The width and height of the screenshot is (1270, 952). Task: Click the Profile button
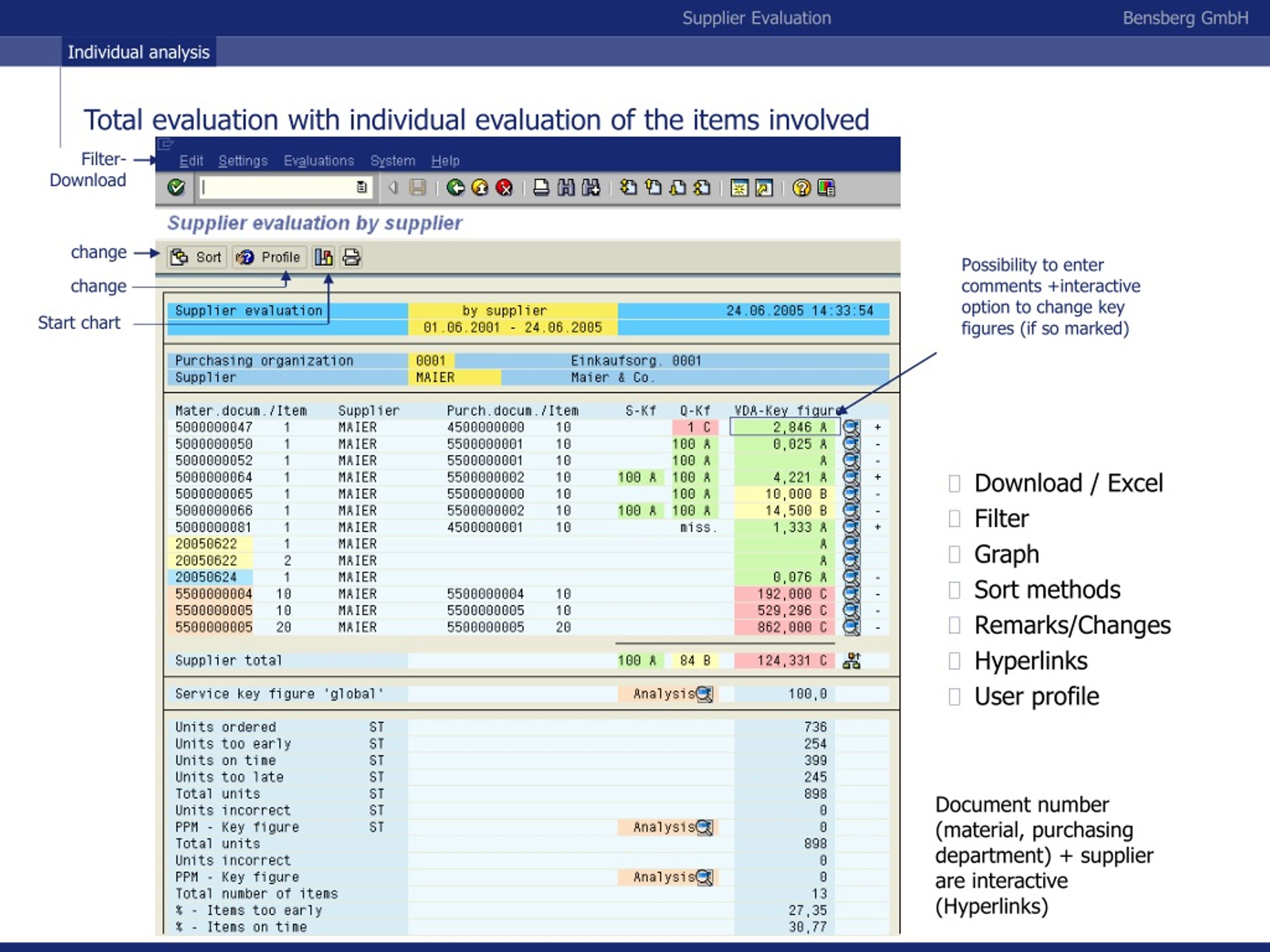click(269, 257)
